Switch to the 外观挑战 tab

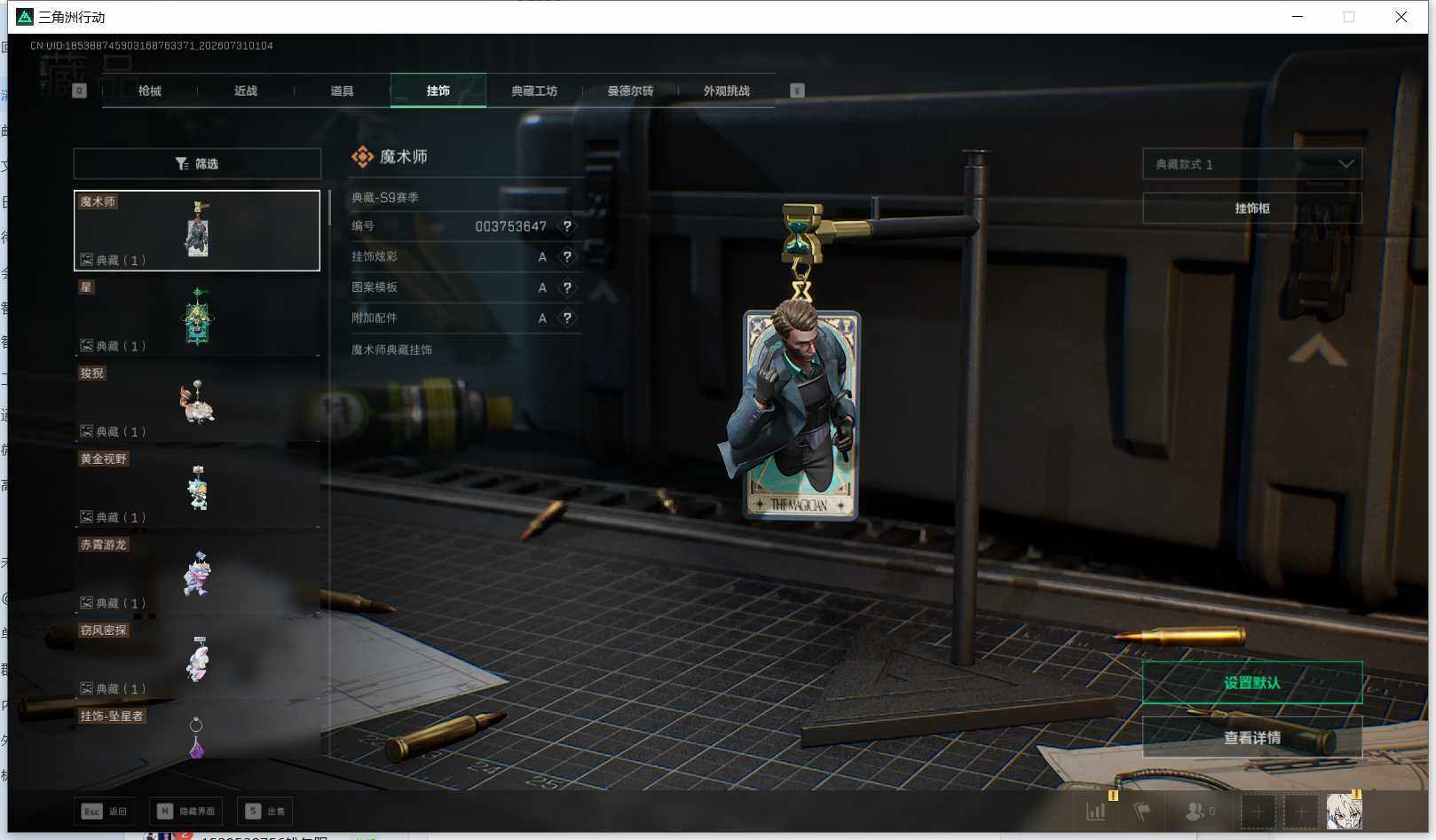tap(726, 90)
